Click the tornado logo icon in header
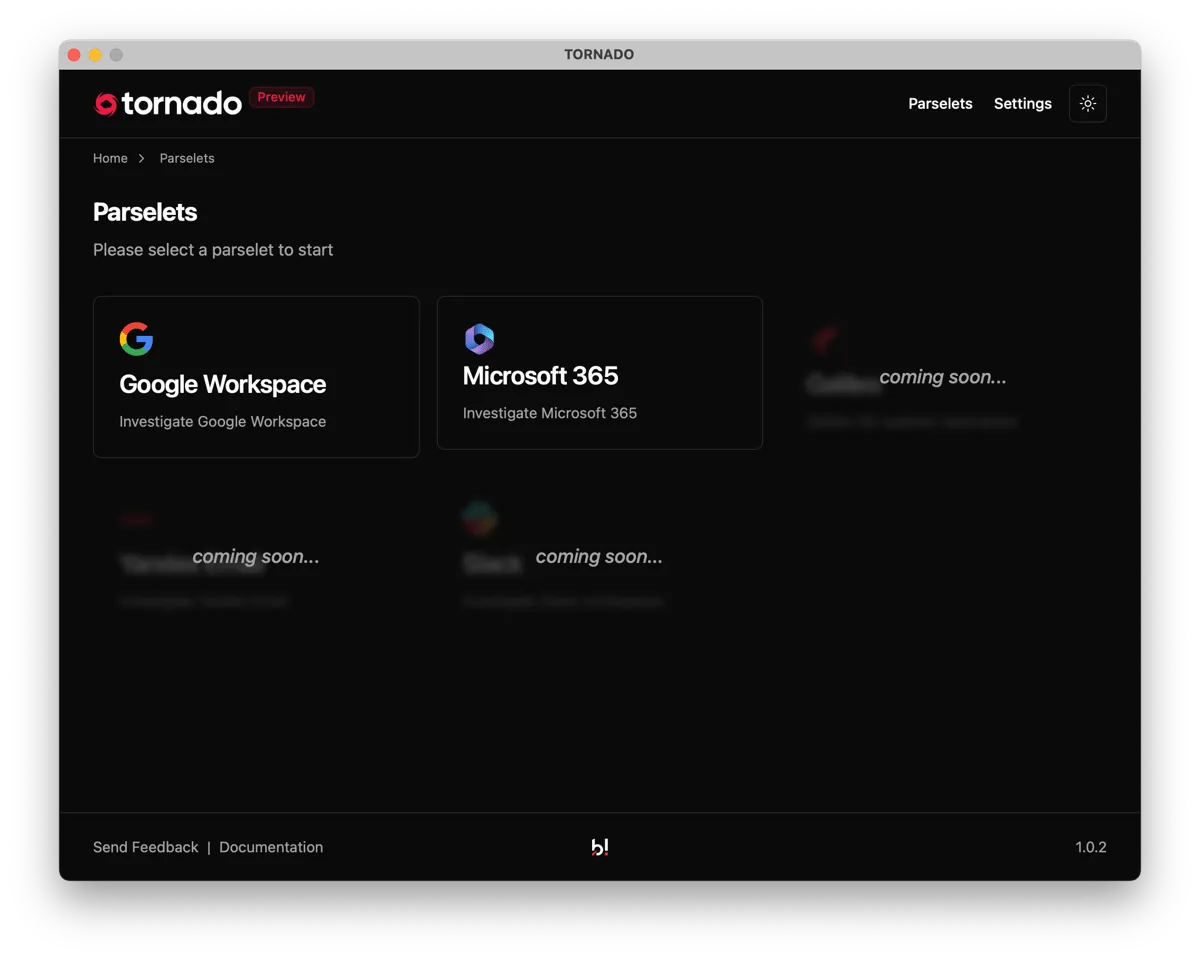Screen dimensions: 1200x959 point(104,103)
